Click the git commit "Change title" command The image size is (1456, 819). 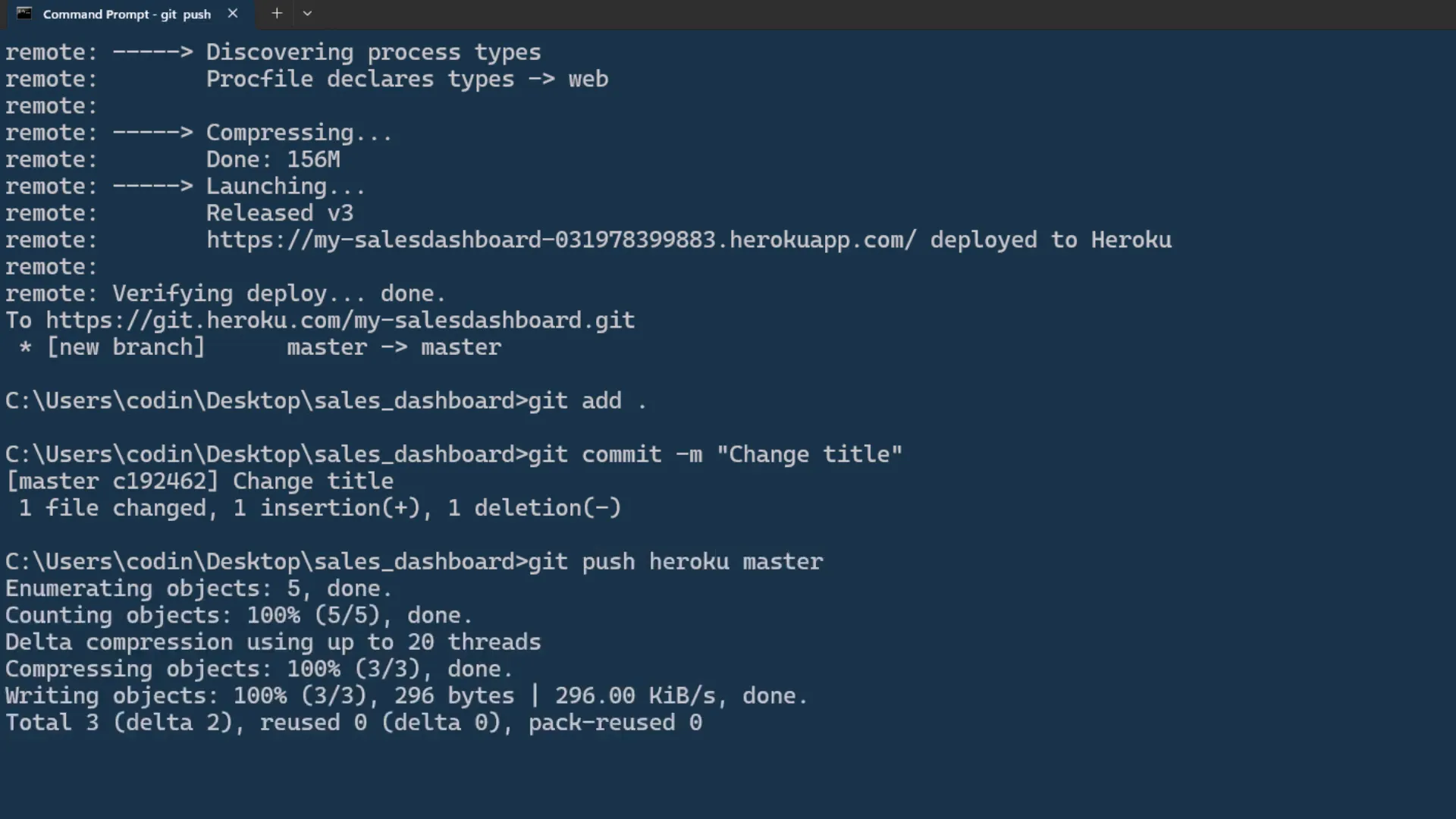click(x=715, y=455)
